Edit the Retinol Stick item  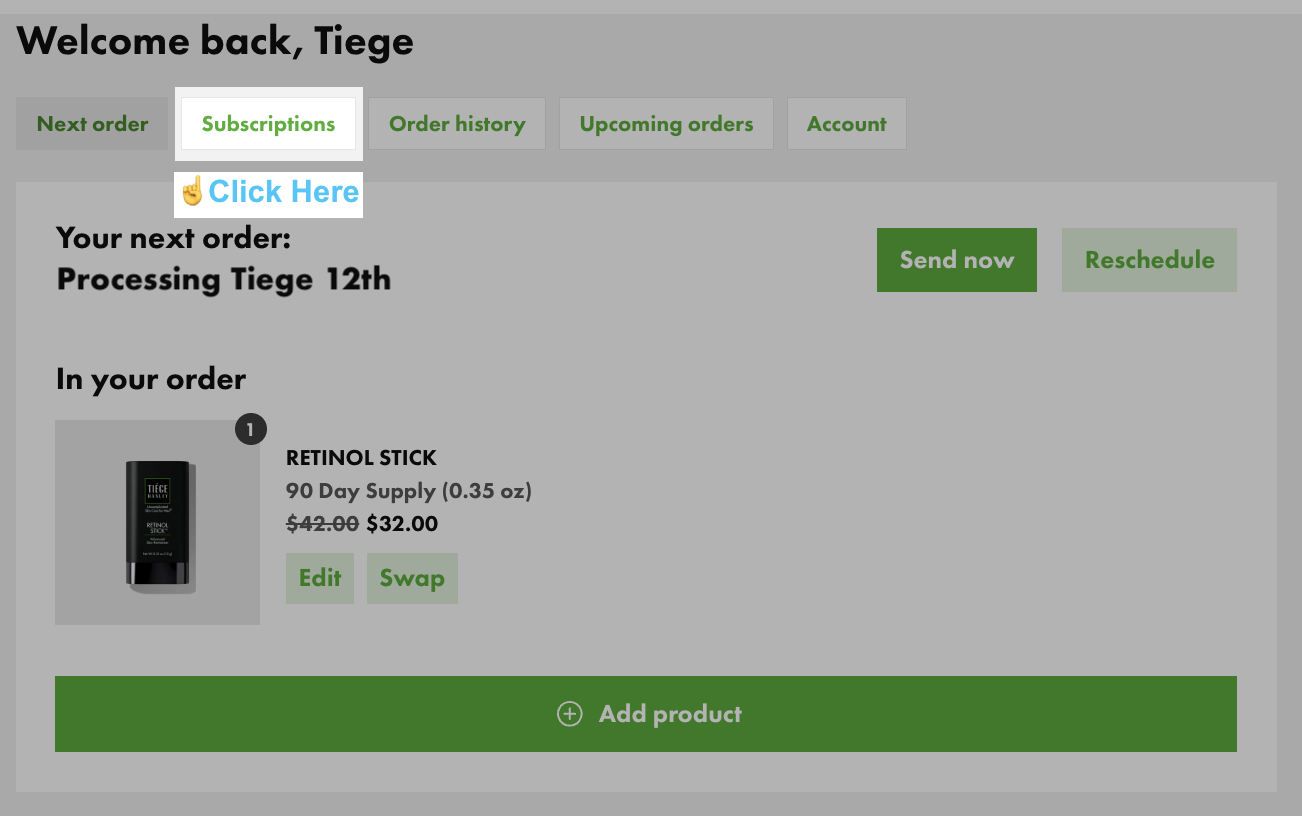[320, 578]
